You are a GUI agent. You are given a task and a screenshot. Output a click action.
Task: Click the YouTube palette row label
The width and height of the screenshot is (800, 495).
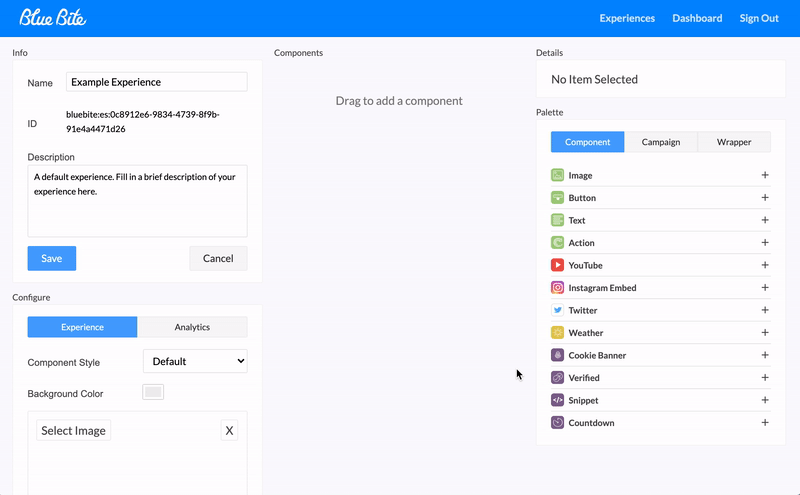pyautogui.click(x=585, y=265)
